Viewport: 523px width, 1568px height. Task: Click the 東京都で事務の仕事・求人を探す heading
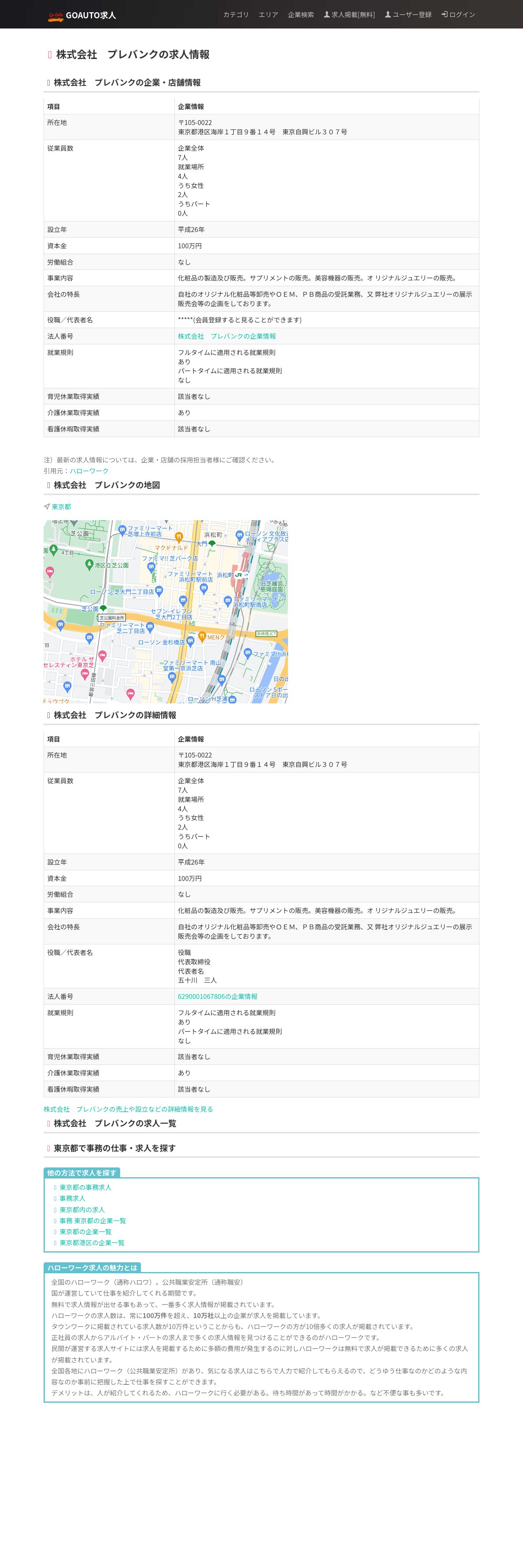(114, 1148)
